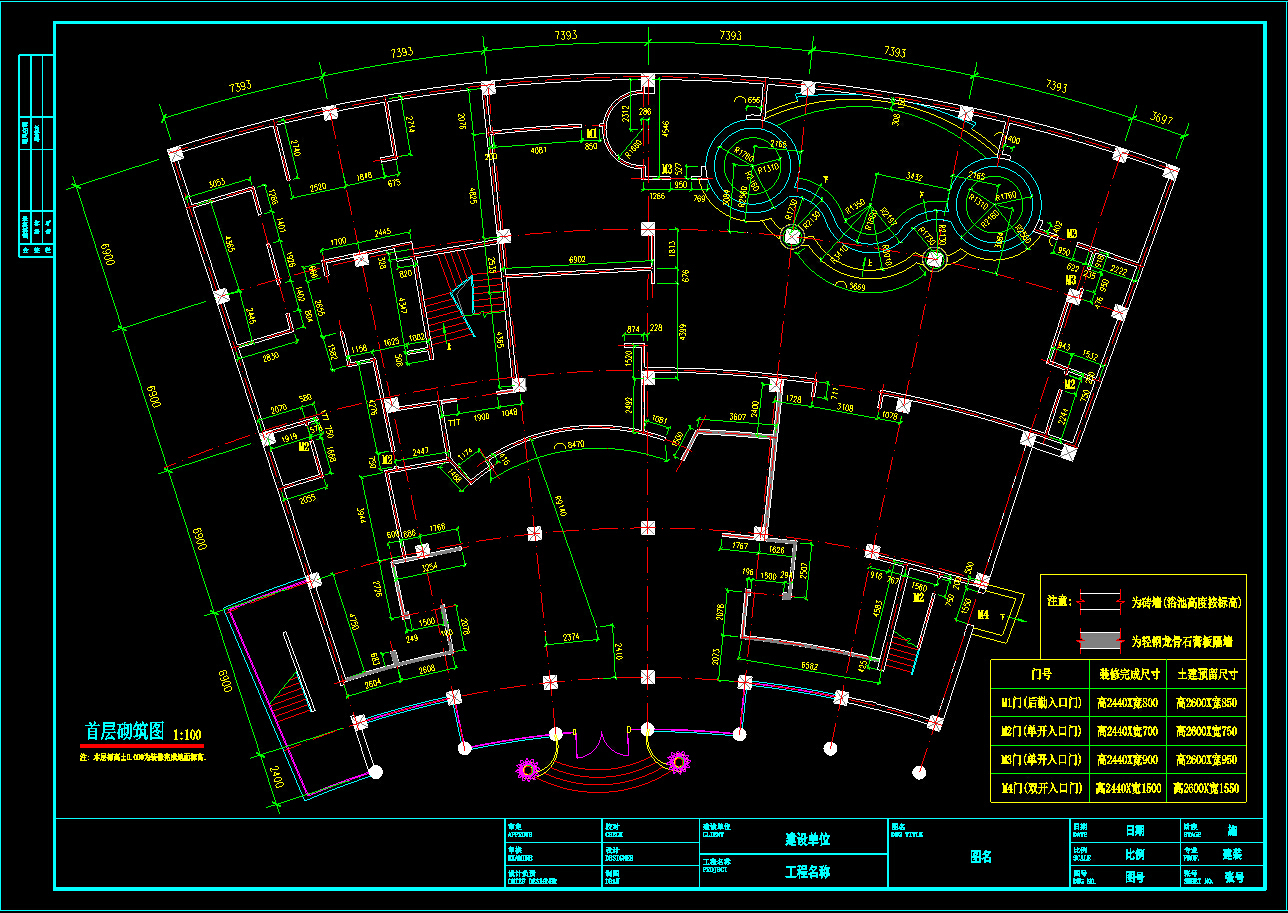This screenshot has width=1288, height=913.
Task: Click the drawing title '首层砌筑图'
Action: (124, 731)
